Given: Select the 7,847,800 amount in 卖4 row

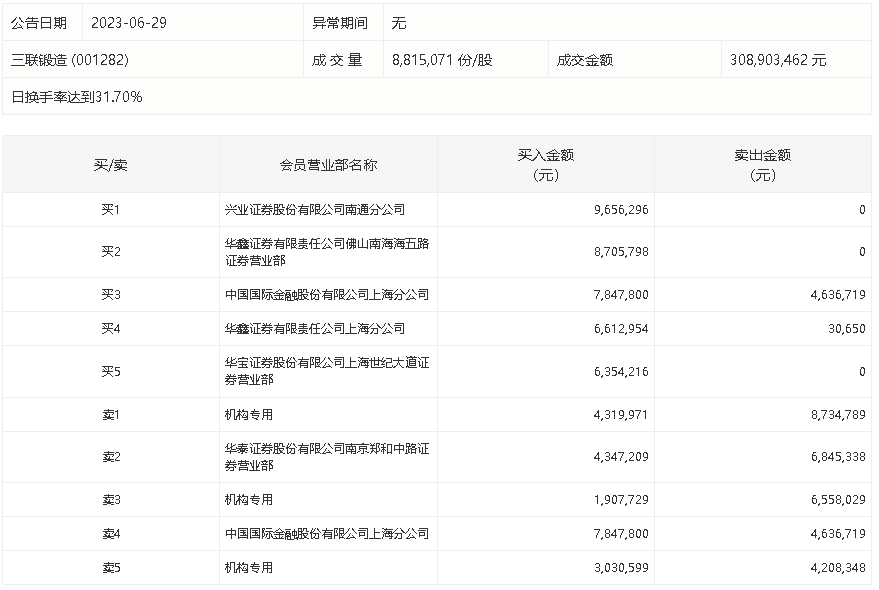Looking at the screenshot, I should pyautogui.click(x=621, y=534).
